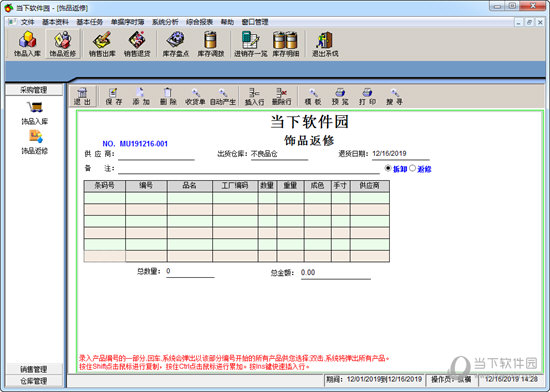Open the 模板 template tool
This screenshot has height=392, width=550.
pyautogui.click(x=313, y=96)
